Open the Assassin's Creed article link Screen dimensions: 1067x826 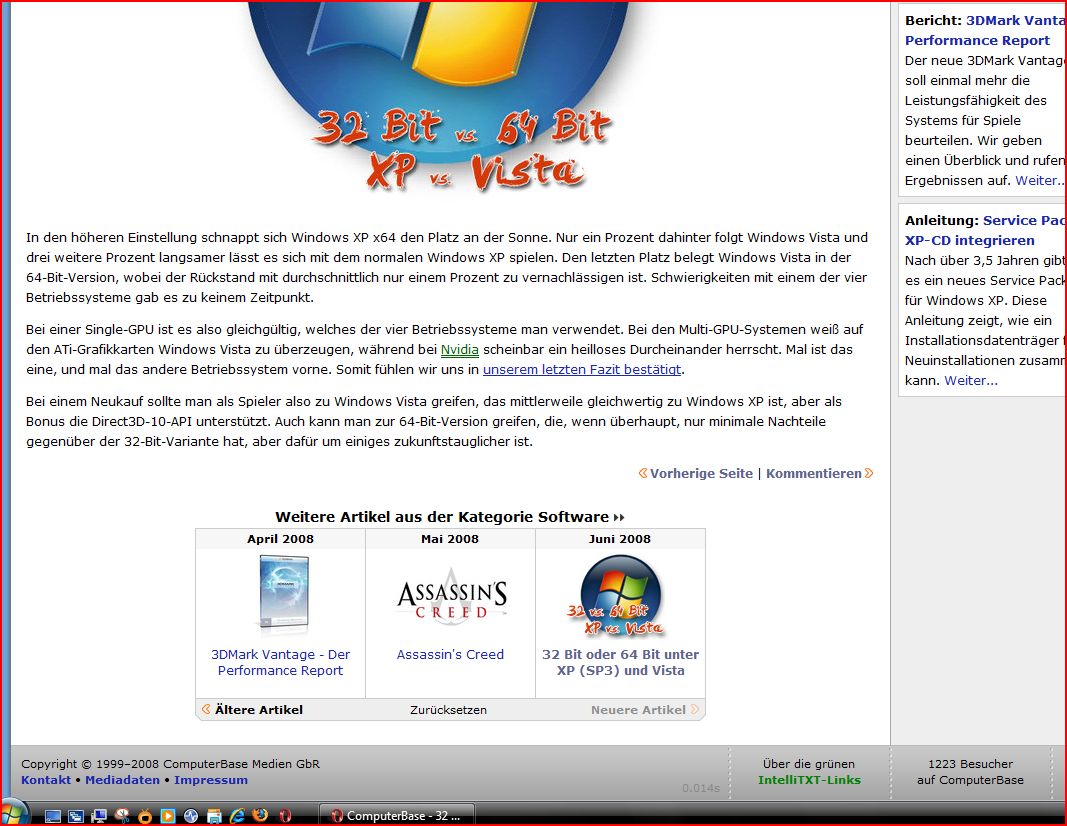pyautogui.click(x=450, y=655)
